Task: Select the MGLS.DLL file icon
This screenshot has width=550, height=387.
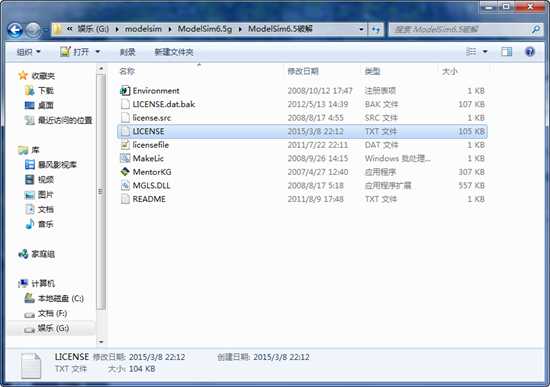Action: pos(125,185)
